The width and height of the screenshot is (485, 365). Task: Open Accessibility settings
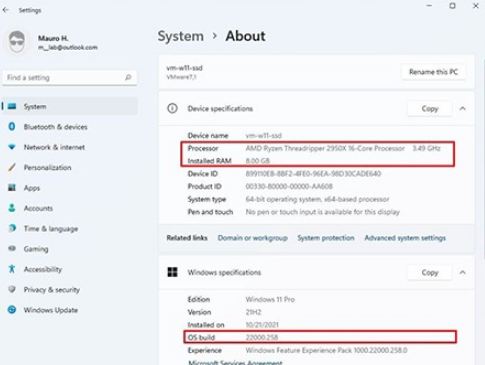coord(43,269)
